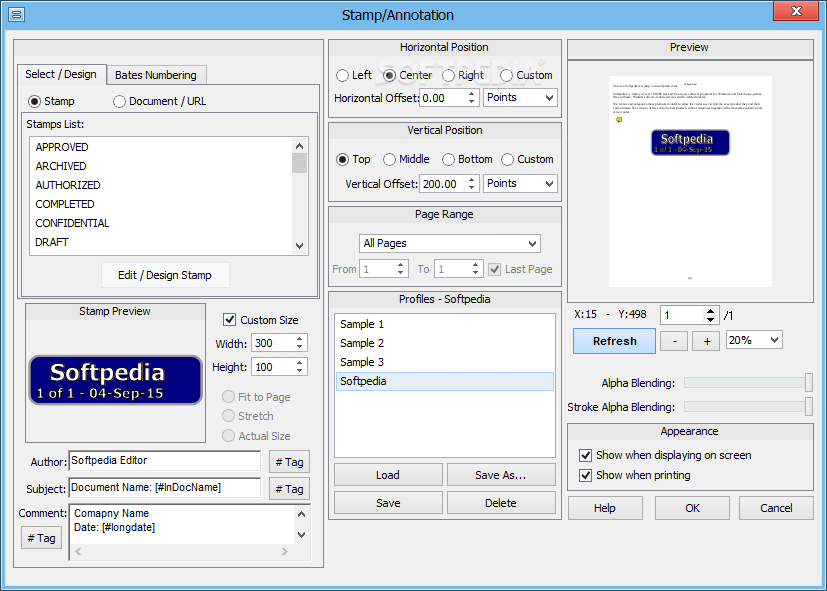Image resolution: width=827 pixels, height=591 pixels.
Task: Click the Save profile button
Action: point(388,503)
